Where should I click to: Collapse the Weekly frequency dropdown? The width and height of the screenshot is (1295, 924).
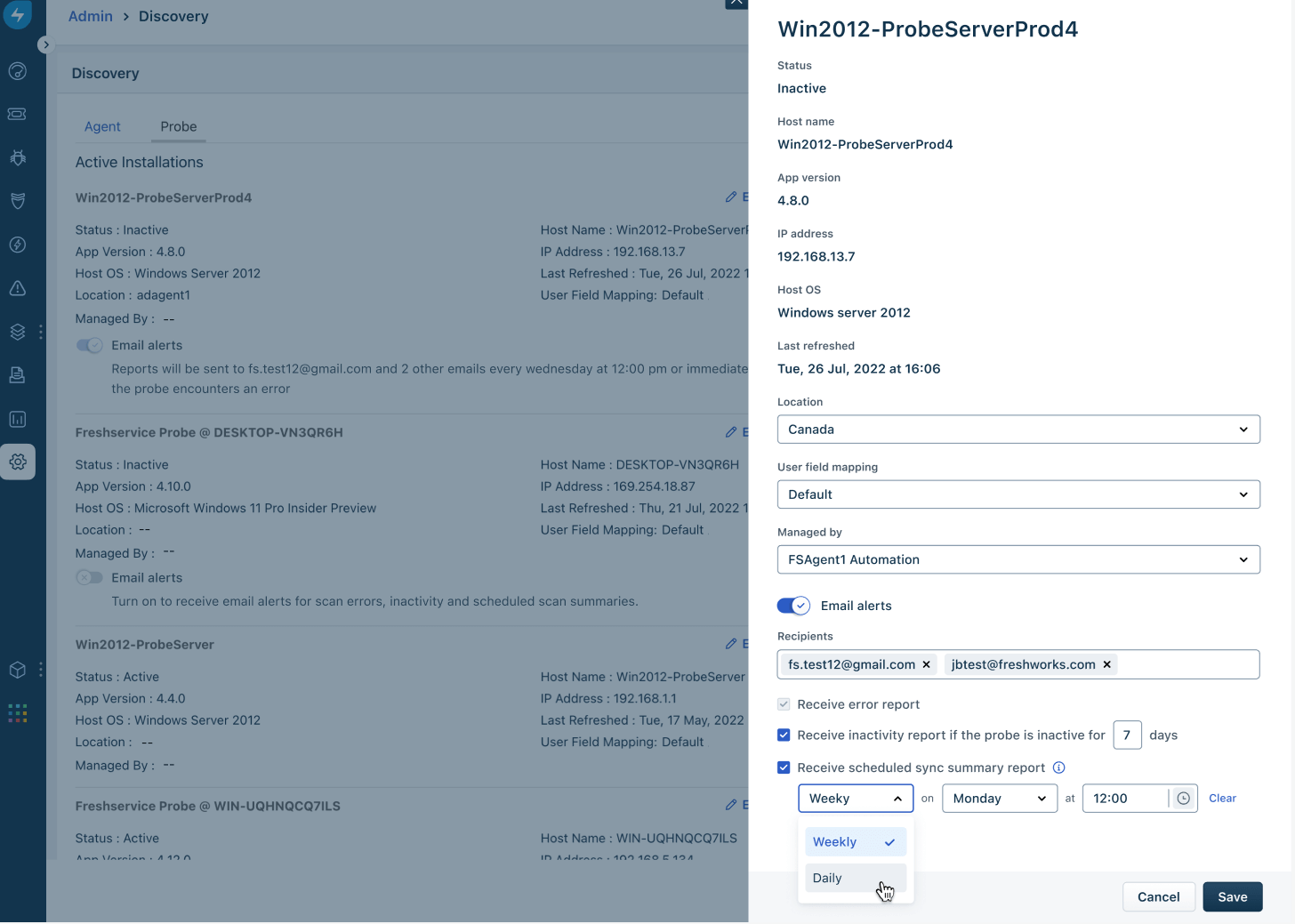(856, 799)
